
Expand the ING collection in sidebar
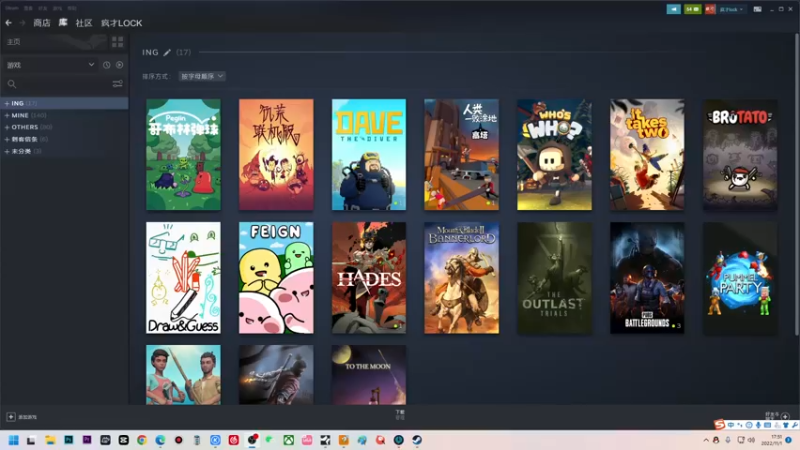7,103
